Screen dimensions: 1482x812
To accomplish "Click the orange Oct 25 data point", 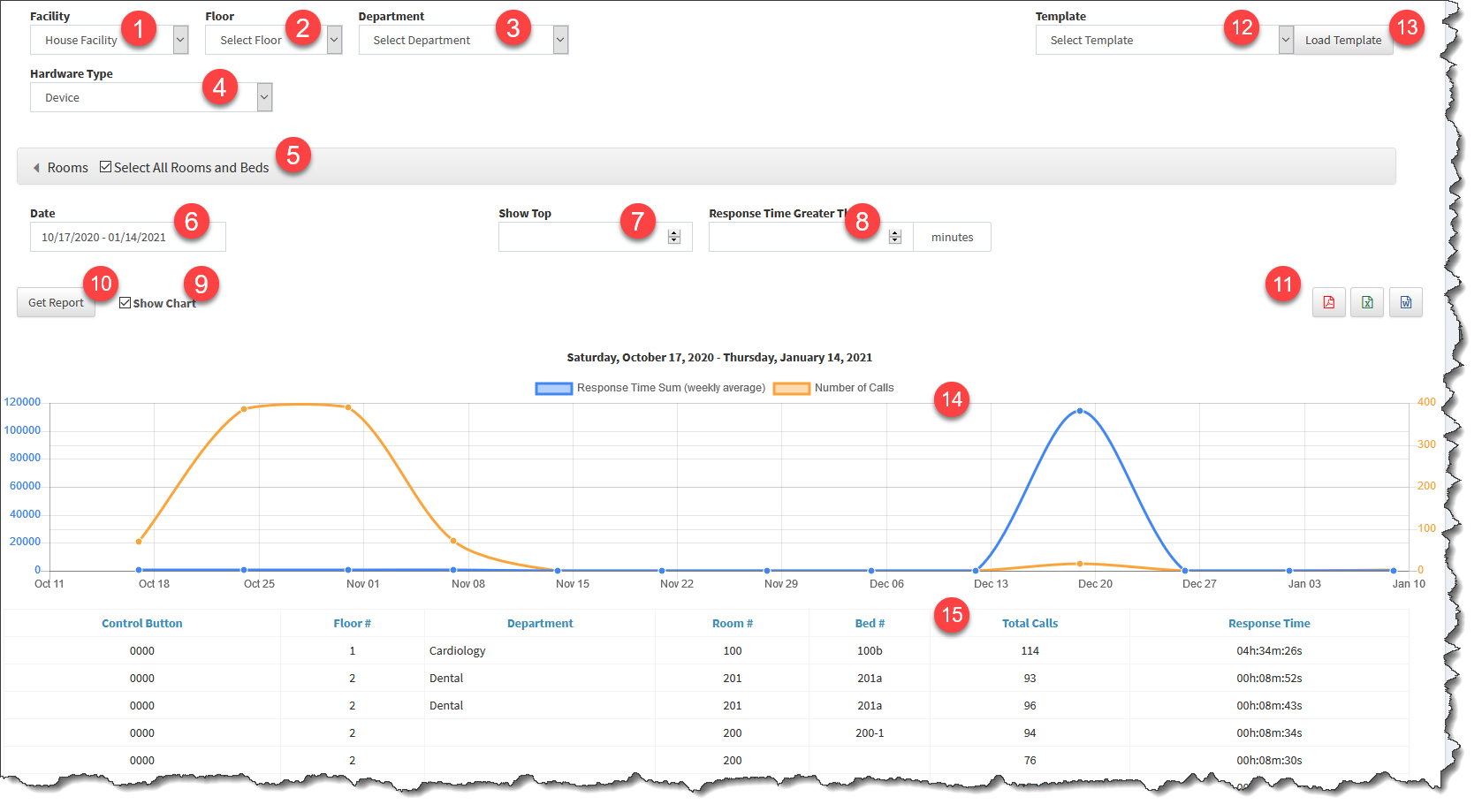I will click(x=244, y=409).
